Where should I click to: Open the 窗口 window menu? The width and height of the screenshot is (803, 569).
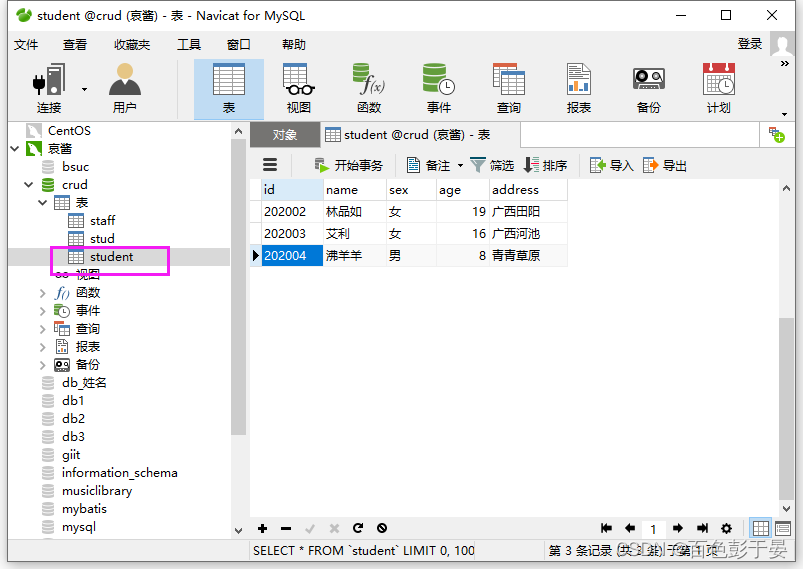239,45
